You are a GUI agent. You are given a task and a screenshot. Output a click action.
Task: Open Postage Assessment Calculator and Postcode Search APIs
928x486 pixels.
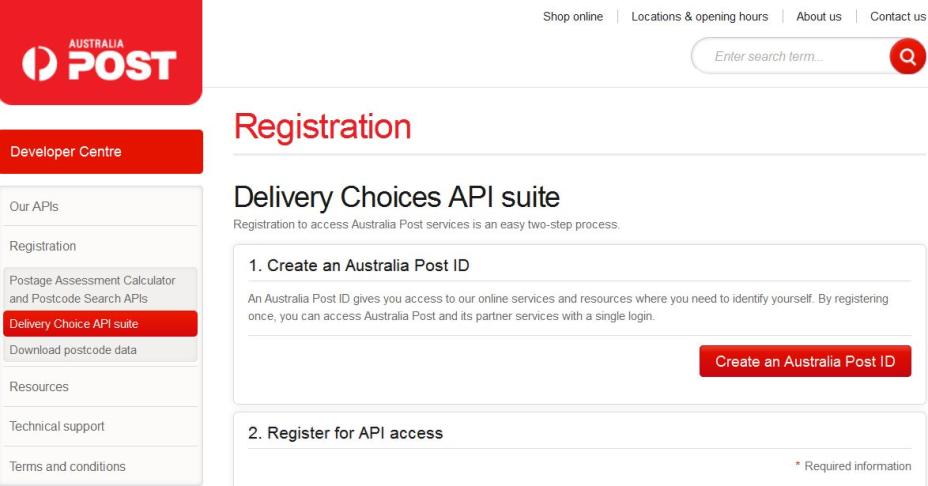coord(100,289)
